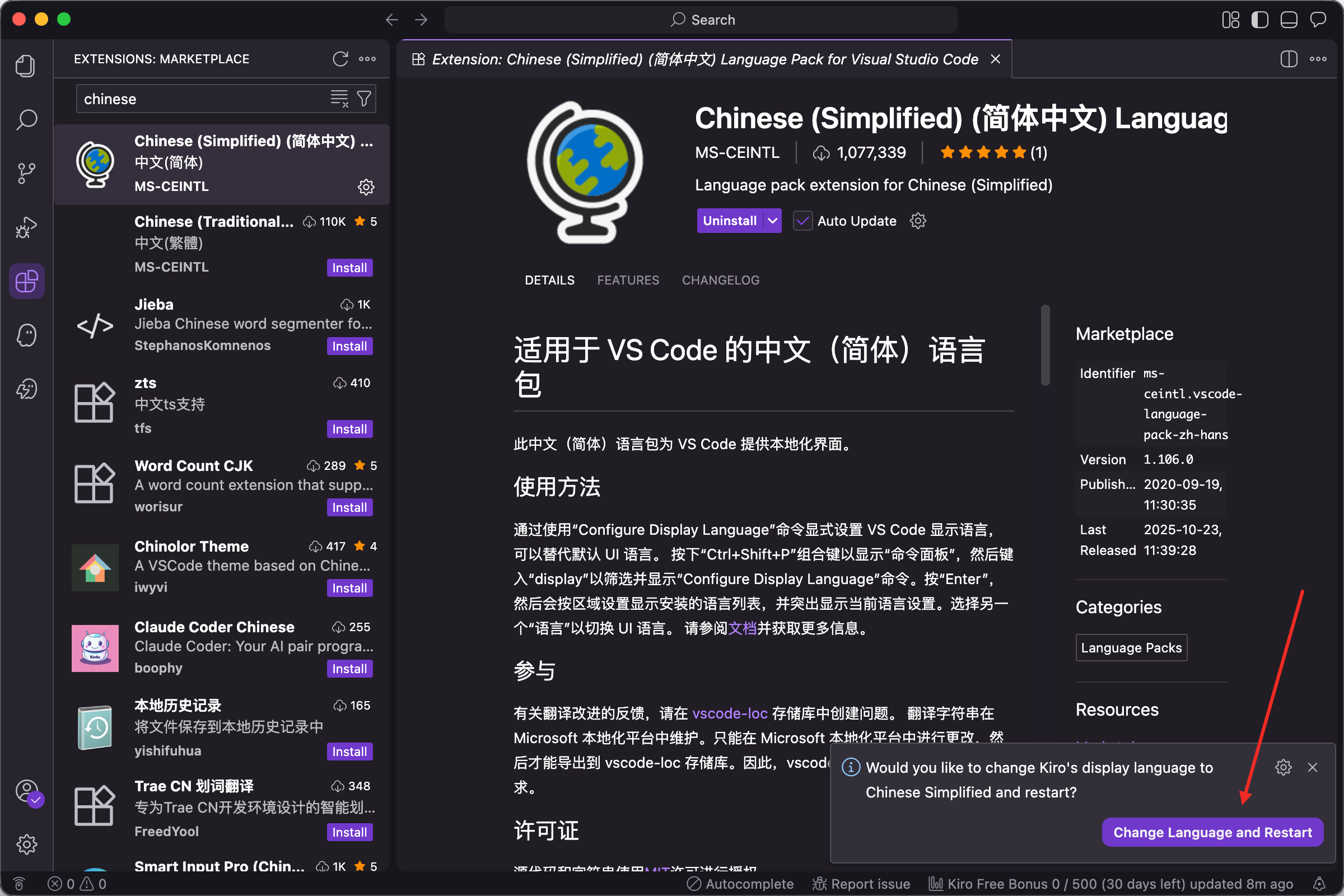The height and width of the screenshot is (896, 1344).
Task: Clear extensions search results icon
Action: tap(339, 99)
